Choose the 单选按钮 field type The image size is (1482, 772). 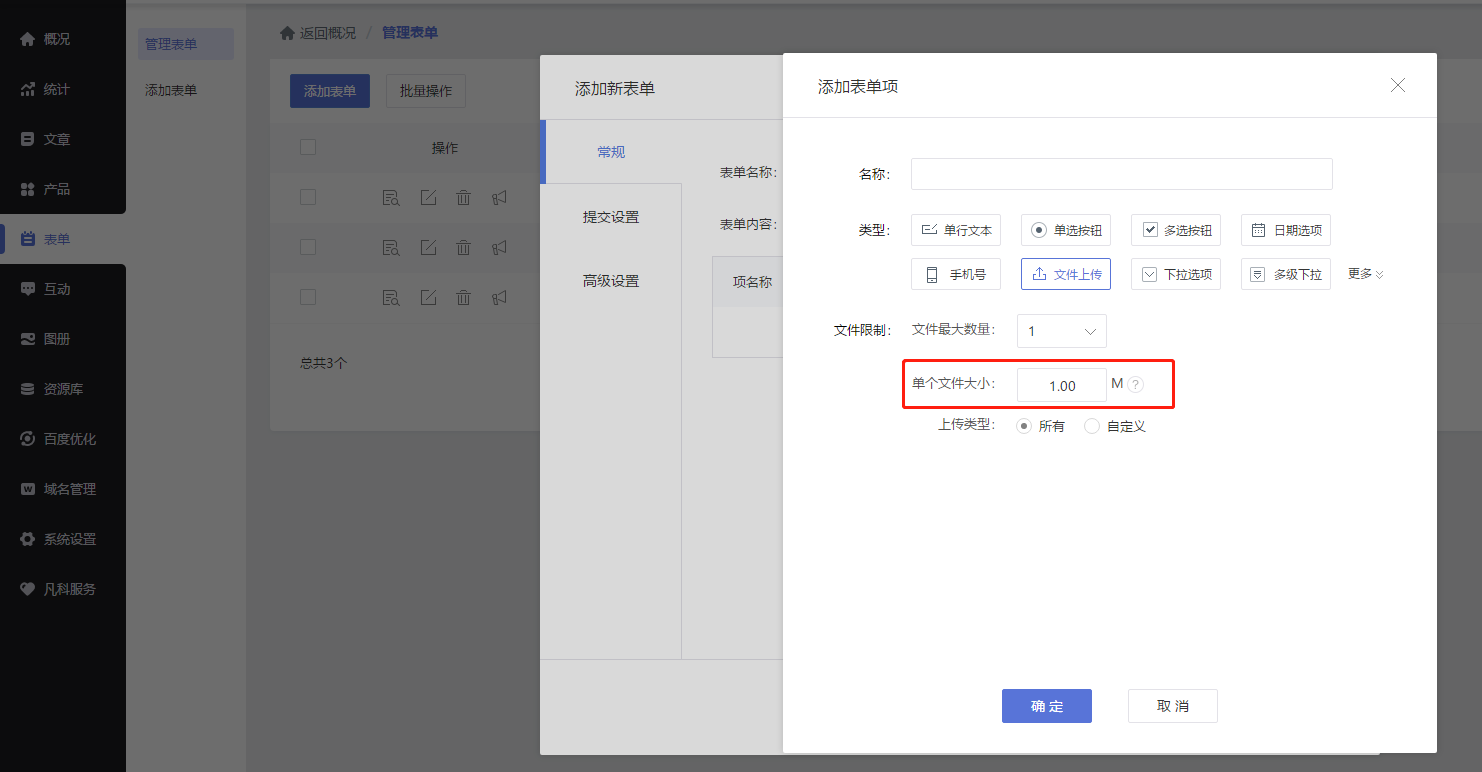(x=1066, y=230)
